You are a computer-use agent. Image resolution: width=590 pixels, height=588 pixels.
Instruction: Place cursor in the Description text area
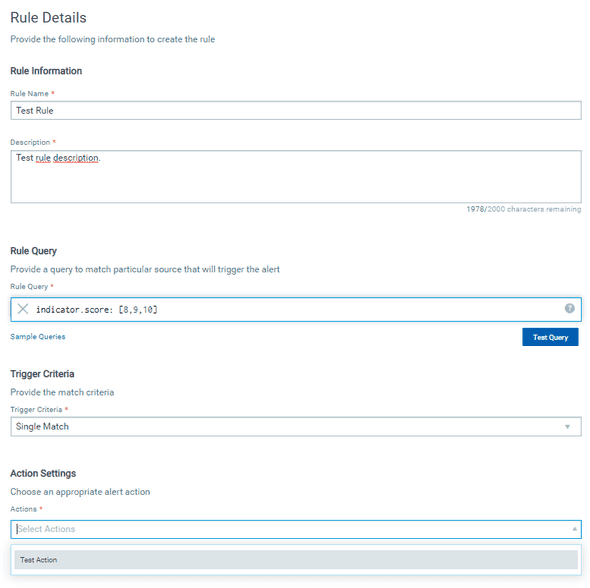pos(296,177)
